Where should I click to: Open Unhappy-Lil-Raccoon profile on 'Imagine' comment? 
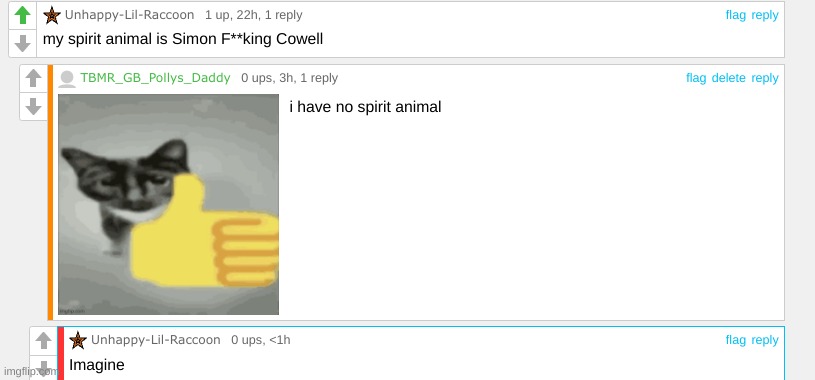[155, 340]
